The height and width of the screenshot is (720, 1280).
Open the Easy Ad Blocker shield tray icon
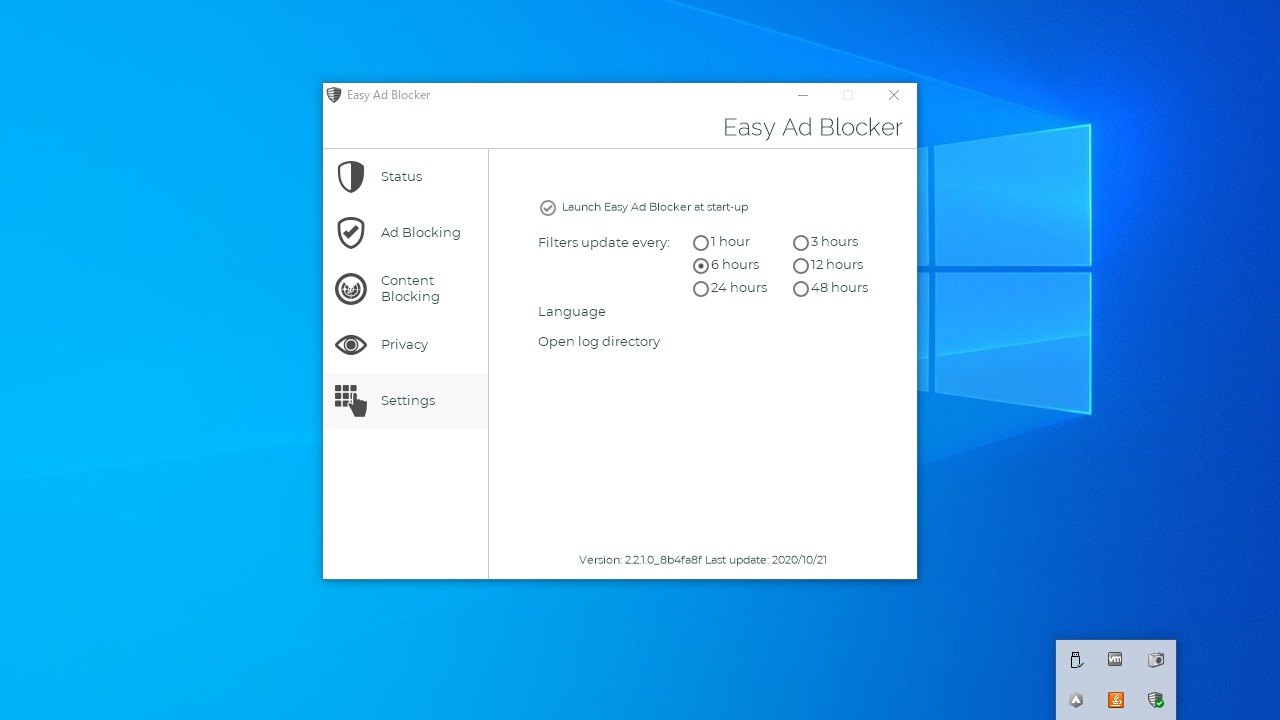pyautogui.click(x=1156, y=700)
